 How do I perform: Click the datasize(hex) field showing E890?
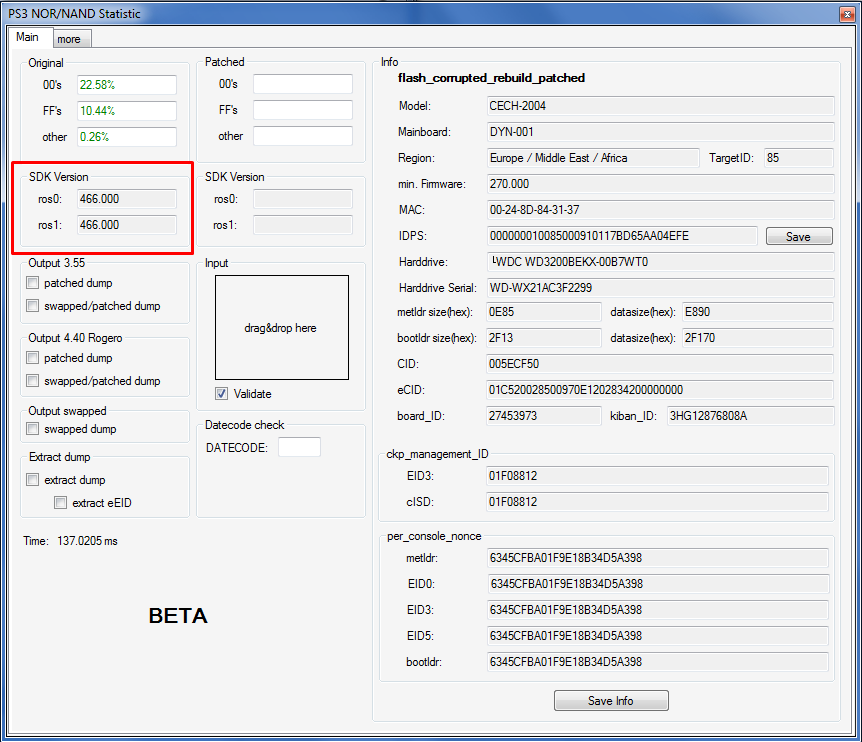758,312
